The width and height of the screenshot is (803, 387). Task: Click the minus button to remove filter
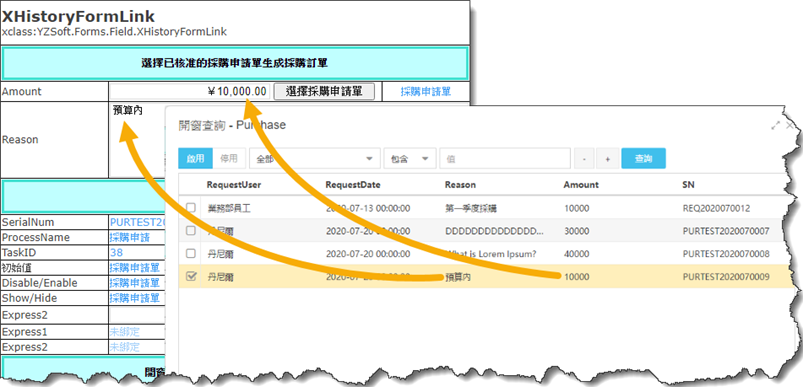584,159
